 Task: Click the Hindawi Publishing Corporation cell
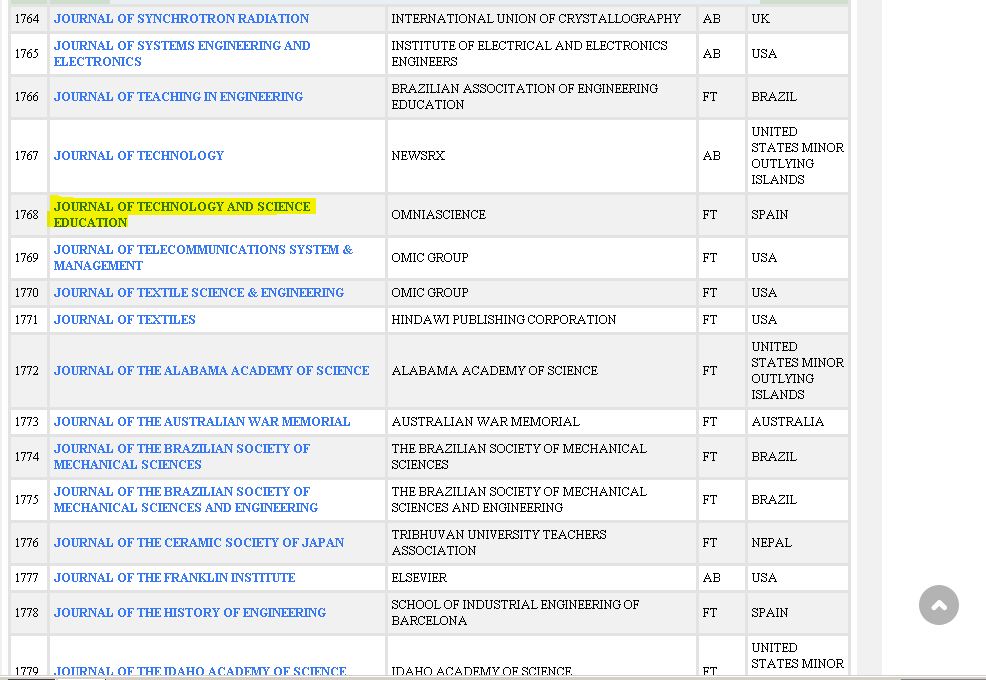[x=542, y=320]
